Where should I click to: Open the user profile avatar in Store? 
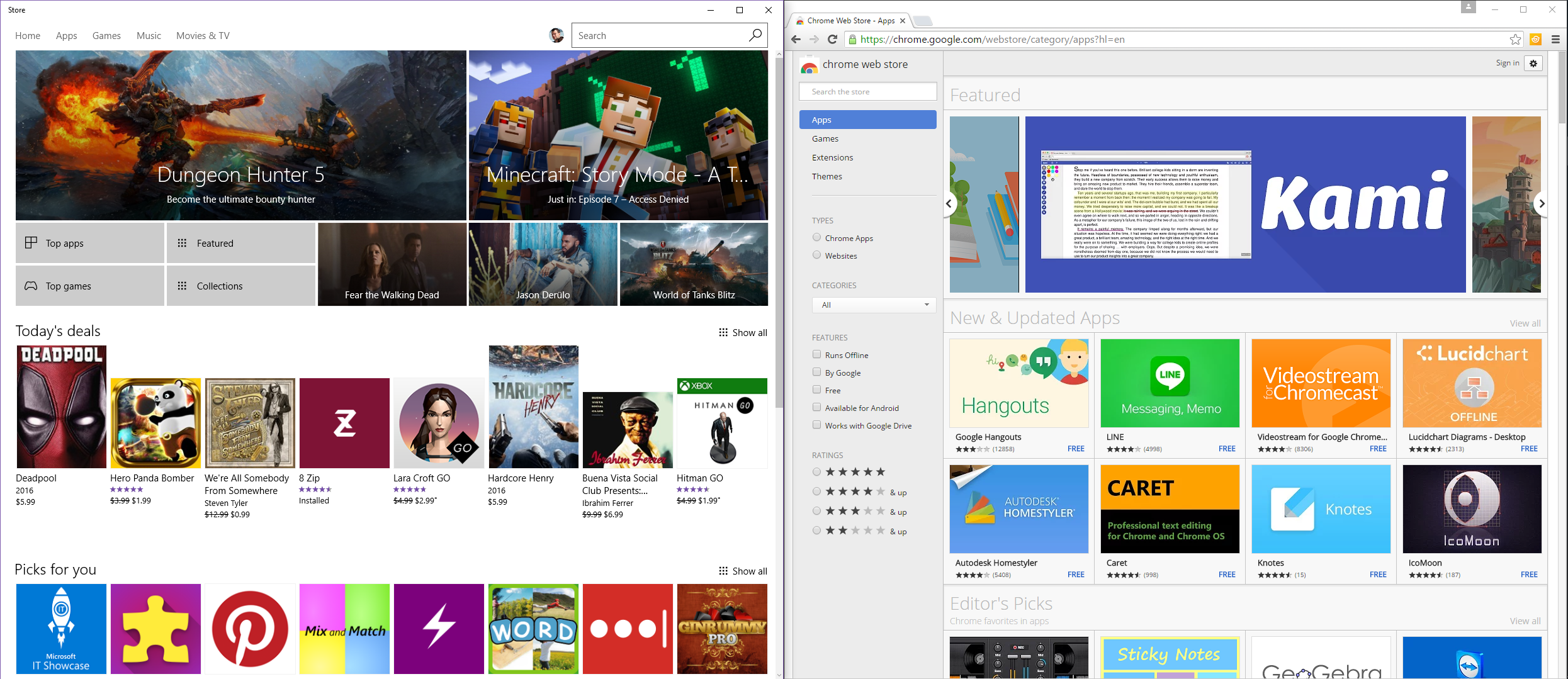(x=556, y=35)
